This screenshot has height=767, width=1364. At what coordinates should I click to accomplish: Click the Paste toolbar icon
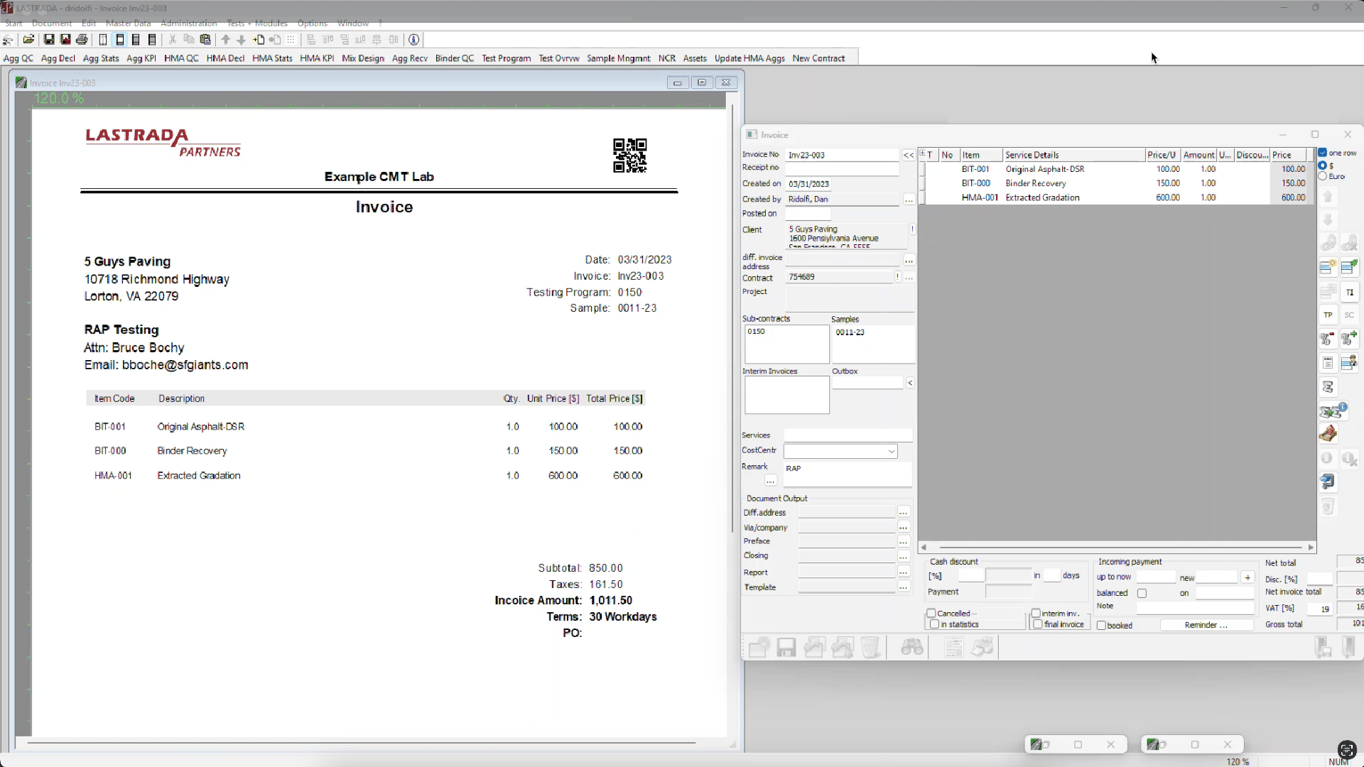click(204, 39)
